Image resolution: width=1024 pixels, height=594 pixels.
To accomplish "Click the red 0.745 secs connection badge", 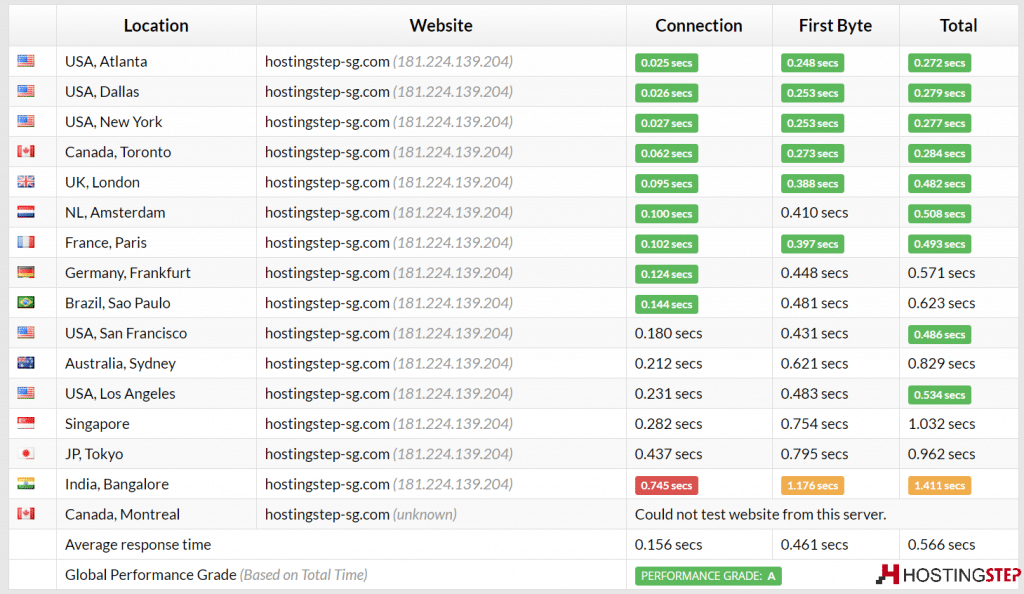I will pyautogui.click(x=666, y=486).
